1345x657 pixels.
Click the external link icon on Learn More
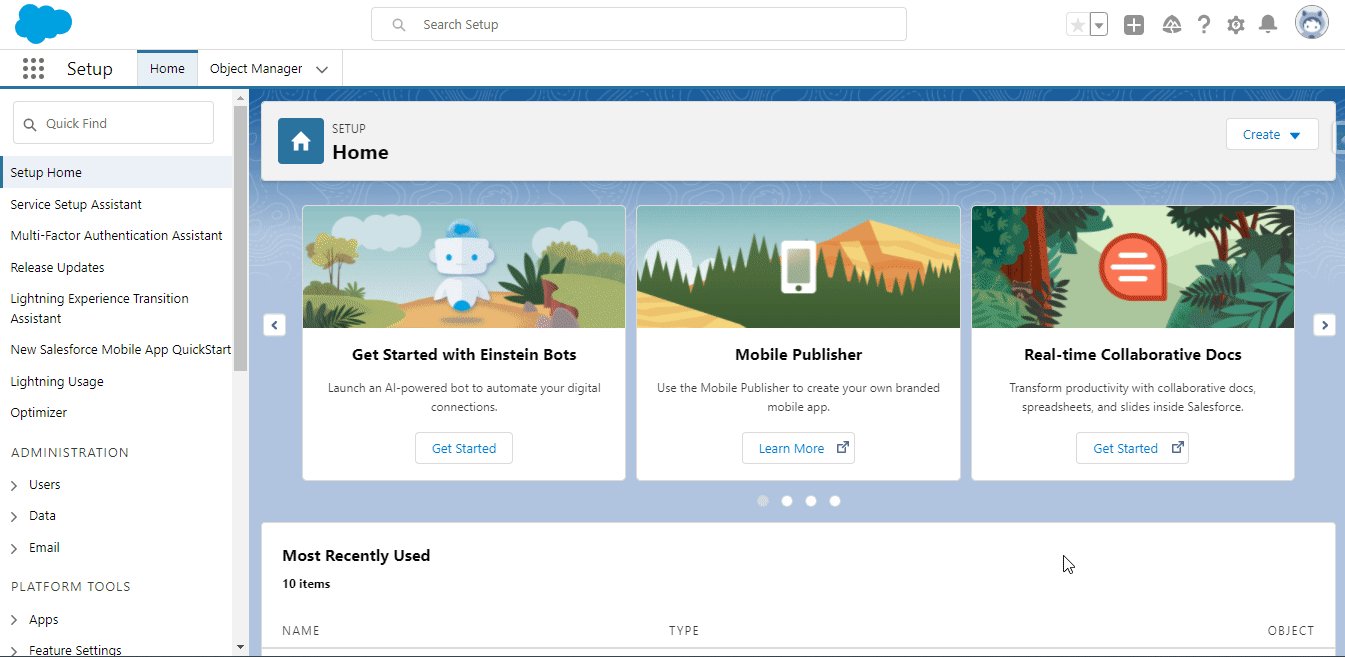[x=842, y=448]
